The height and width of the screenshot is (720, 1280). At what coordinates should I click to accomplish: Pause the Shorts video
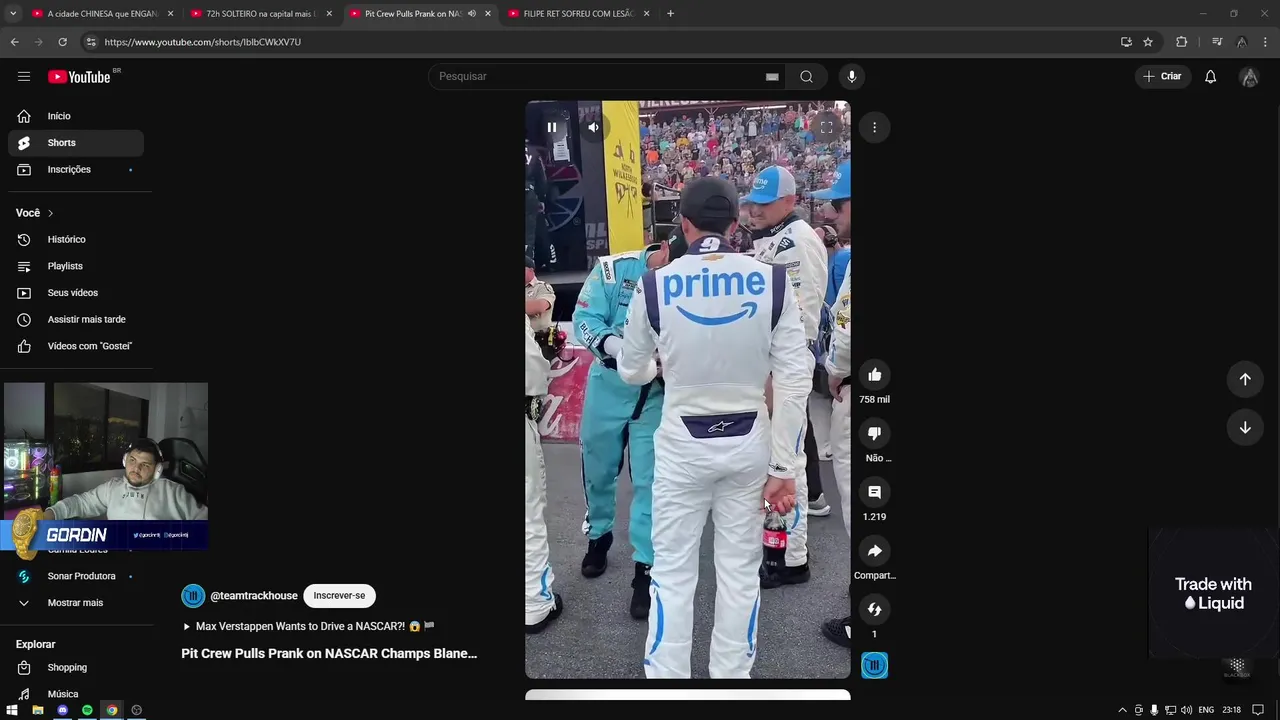(x=552, y=127)
